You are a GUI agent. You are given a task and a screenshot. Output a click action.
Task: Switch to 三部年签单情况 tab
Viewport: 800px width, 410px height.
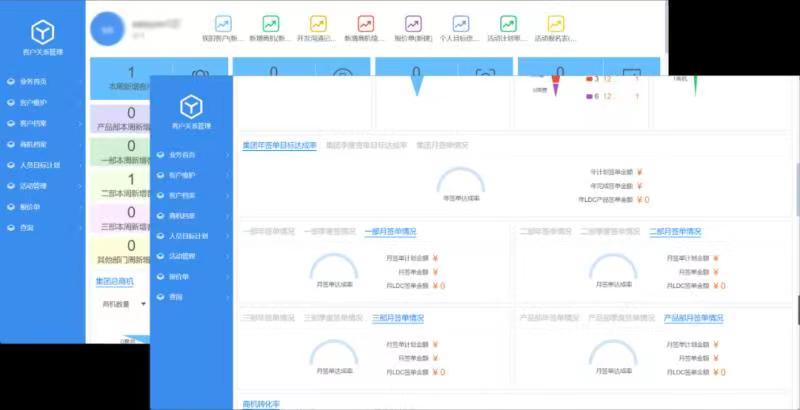click(268, 318)
